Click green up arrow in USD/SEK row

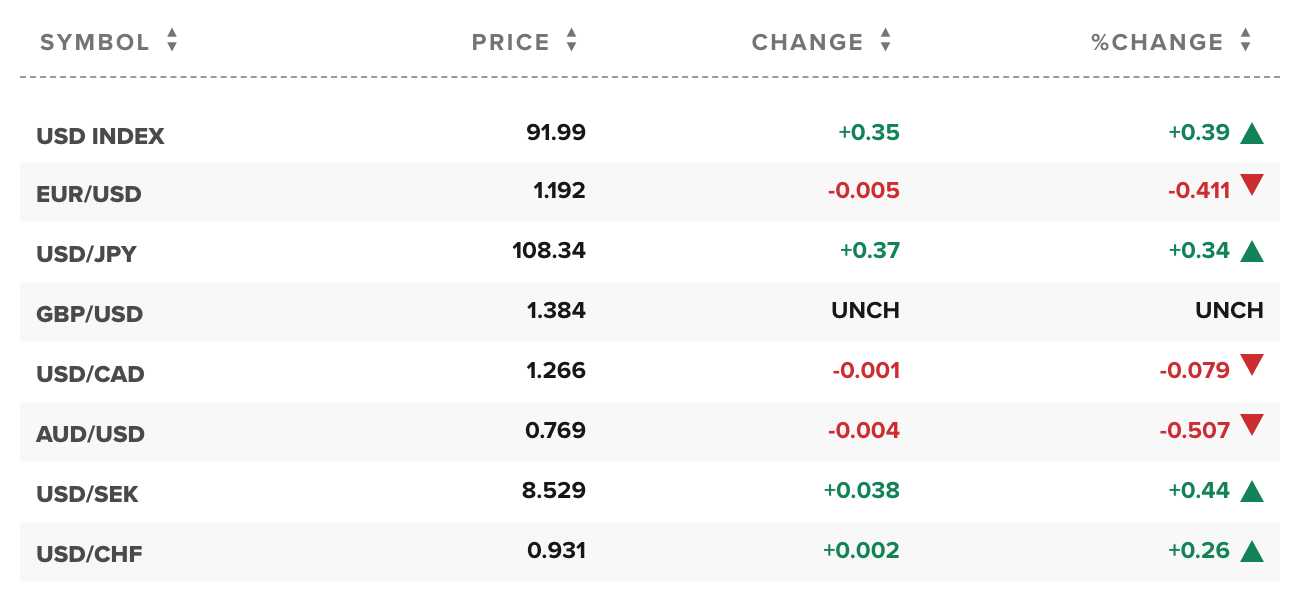point(1252,491)
